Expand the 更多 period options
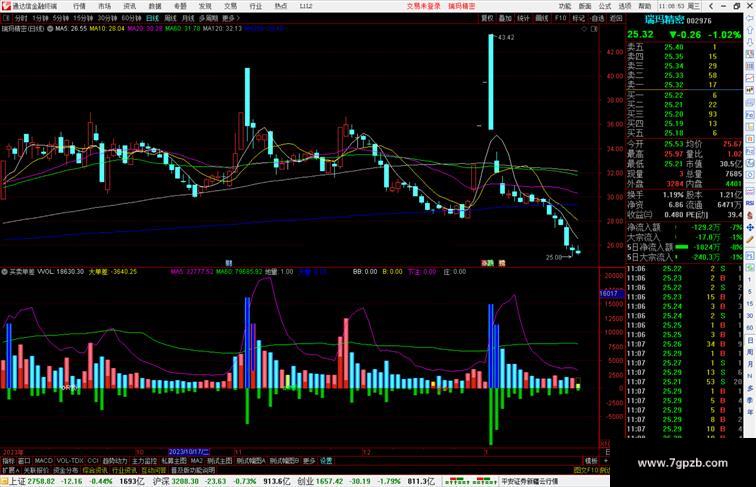 tap(230, 18)
